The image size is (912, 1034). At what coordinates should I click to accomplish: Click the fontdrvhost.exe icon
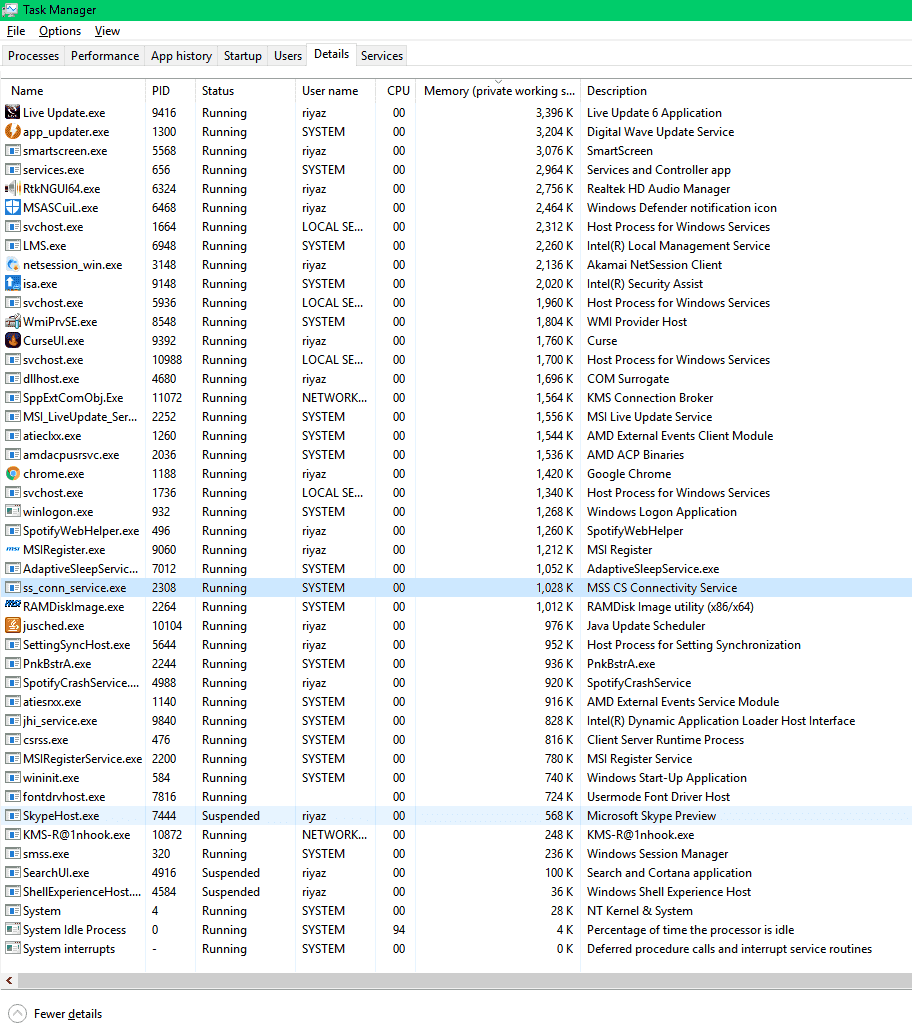pyautogui.click(x=13, y=796)
